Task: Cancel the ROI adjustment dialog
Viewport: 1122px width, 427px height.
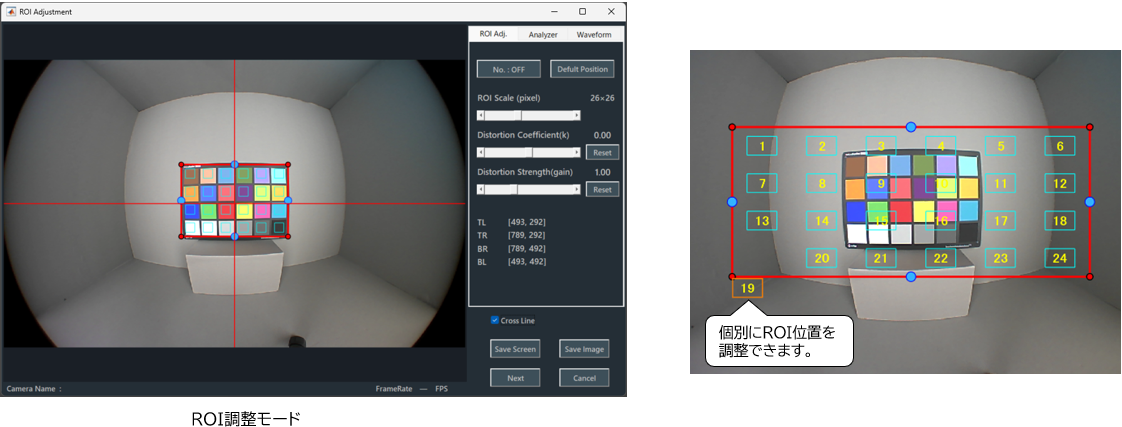Action: click(584, 378)
